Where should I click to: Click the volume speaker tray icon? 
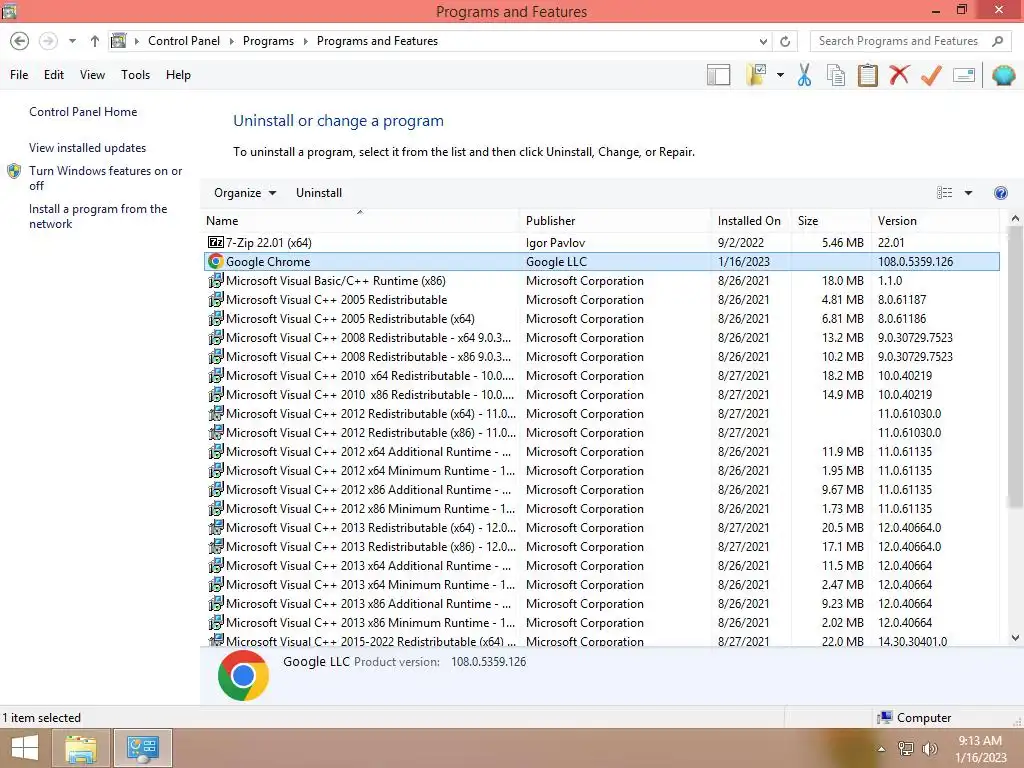pyautogui.click(x=929, y=748)
